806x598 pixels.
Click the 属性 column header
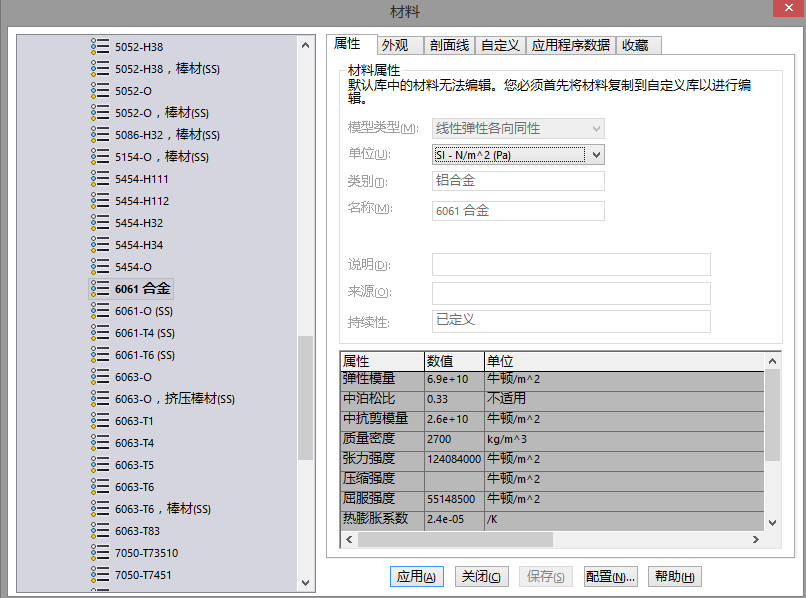coord(382,361)
